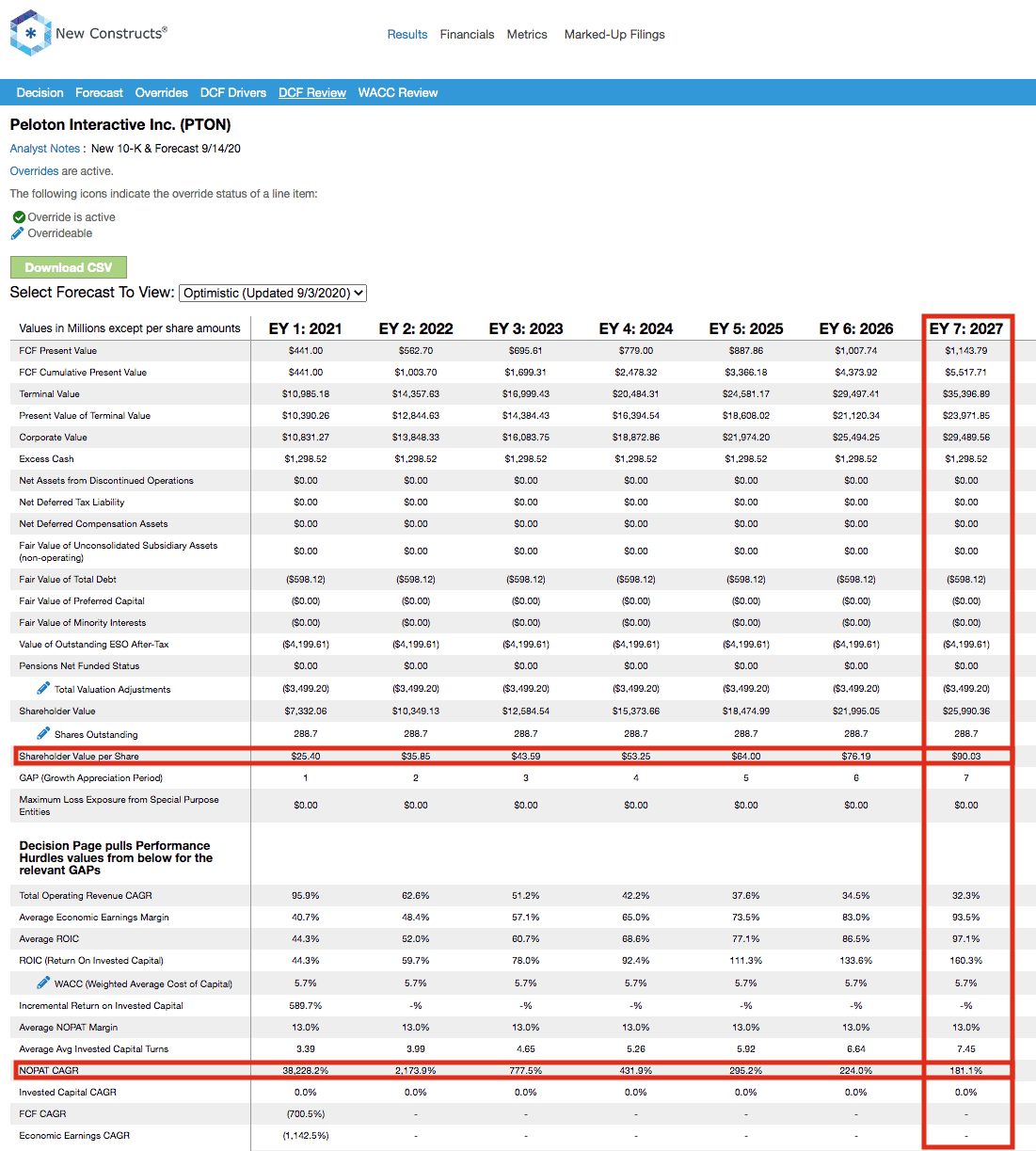Click the $90.03 shareholder value per share cell
Viewport: 1036px width, 1151px height.
966,757
